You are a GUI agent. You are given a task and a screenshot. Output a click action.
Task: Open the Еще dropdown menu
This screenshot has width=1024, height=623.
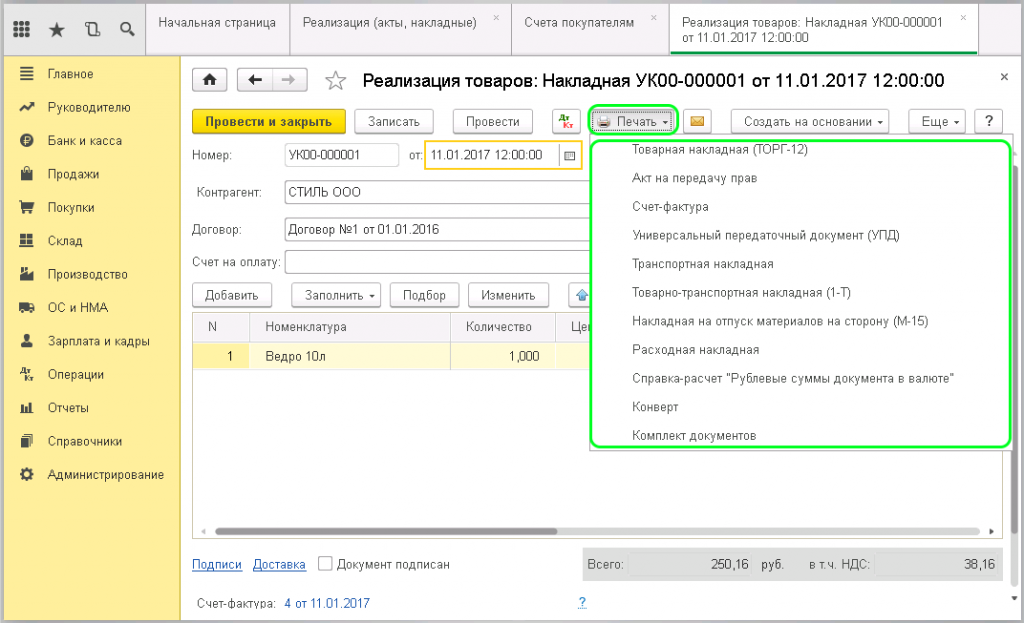pyautogui.click(x=939, y=121)
